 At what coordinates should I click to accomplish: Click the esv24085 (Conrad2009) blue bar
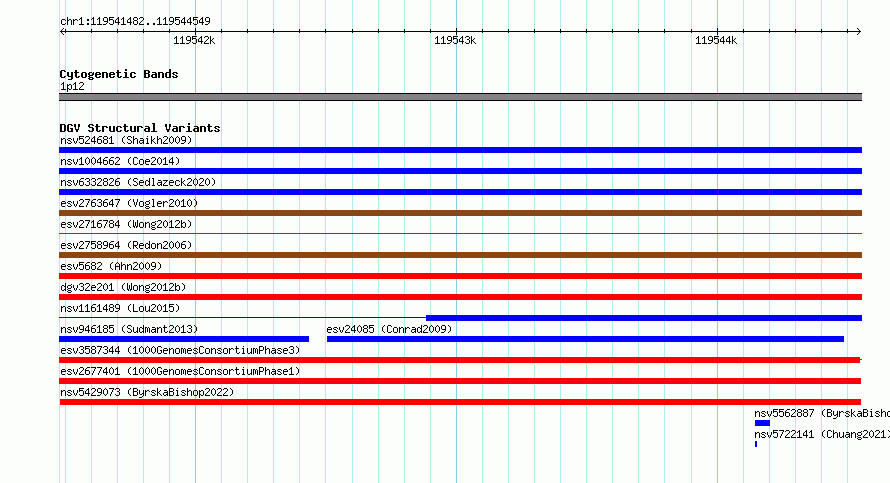click(x=585, y=339)
